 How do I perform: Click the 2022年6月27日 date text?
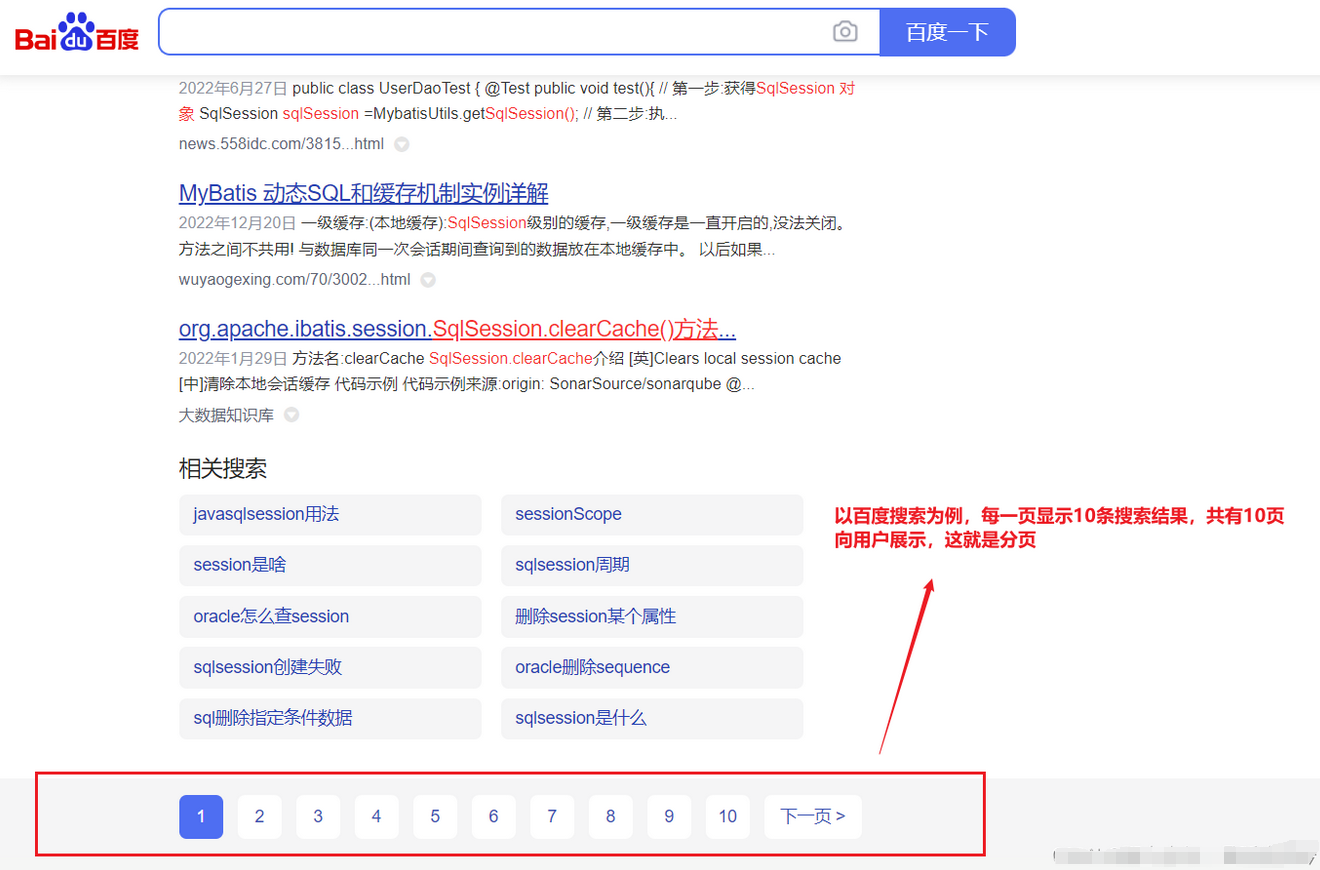[x=233, y=88]
